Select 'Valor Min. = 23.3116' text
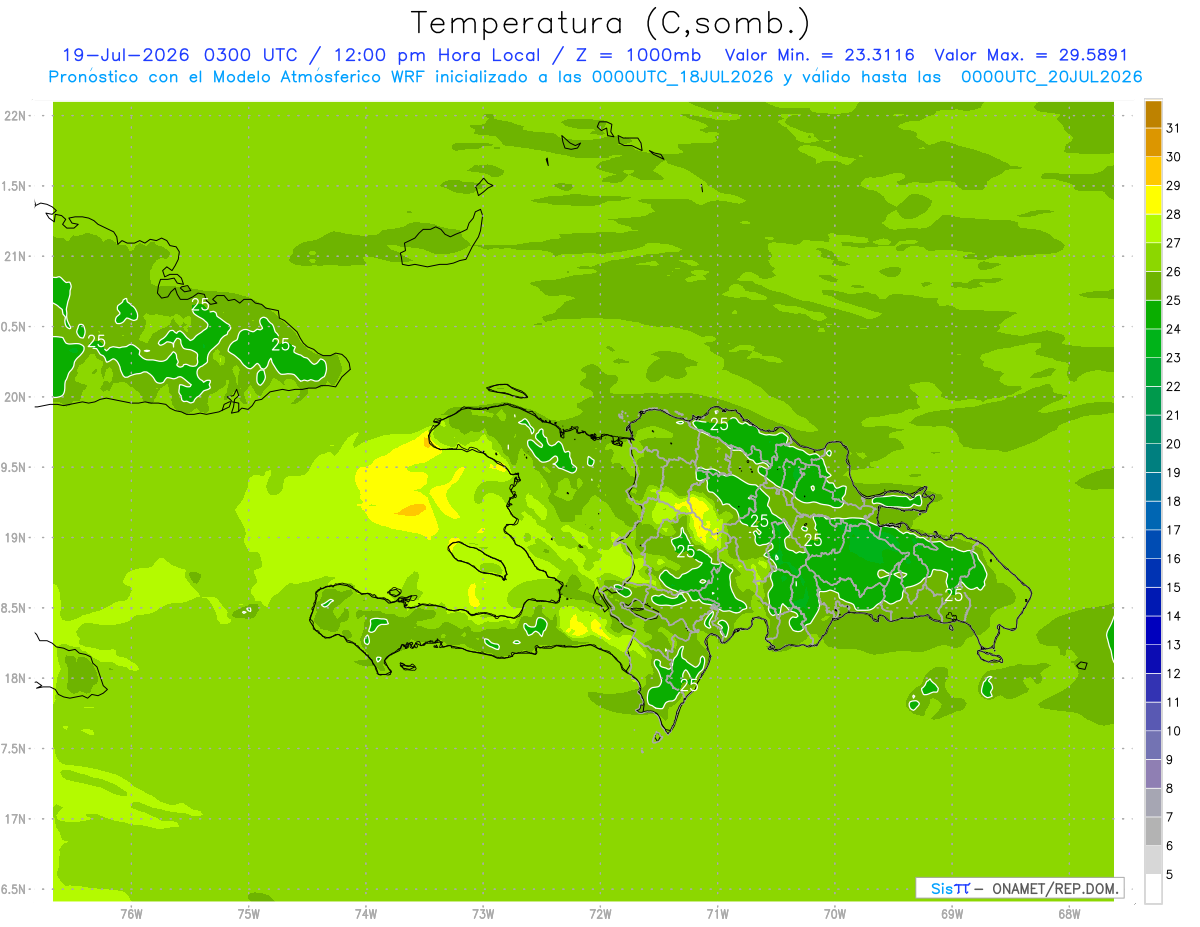 (x=820, y=55)
